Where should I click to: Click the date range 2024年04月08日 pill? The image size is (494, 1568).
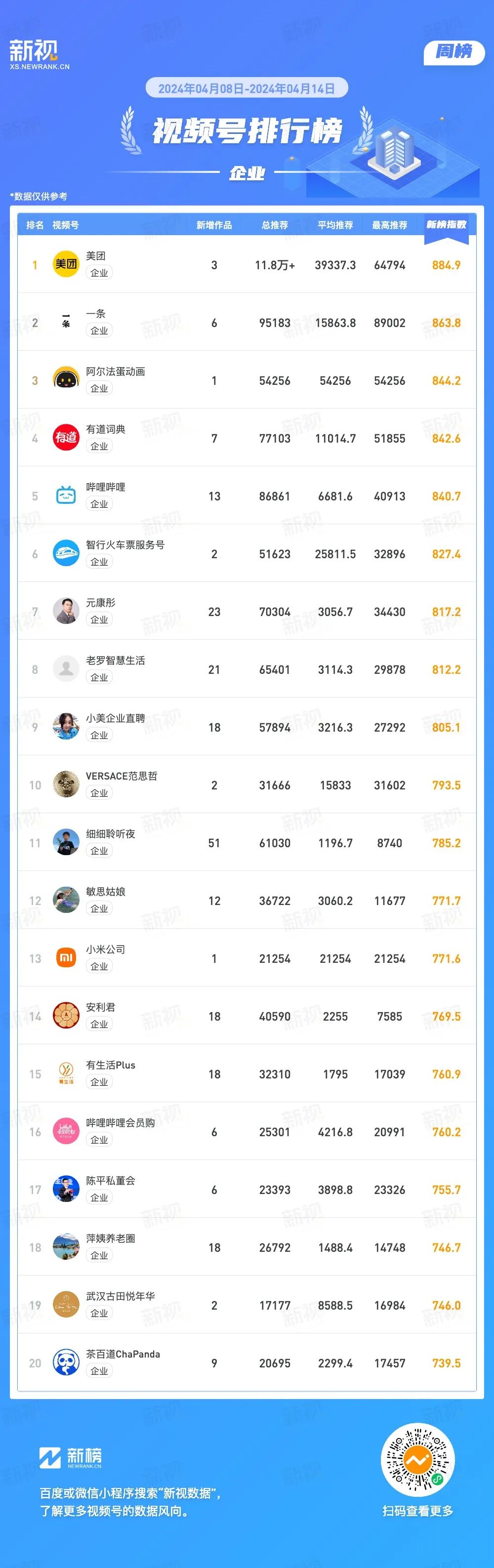[247, 88]
